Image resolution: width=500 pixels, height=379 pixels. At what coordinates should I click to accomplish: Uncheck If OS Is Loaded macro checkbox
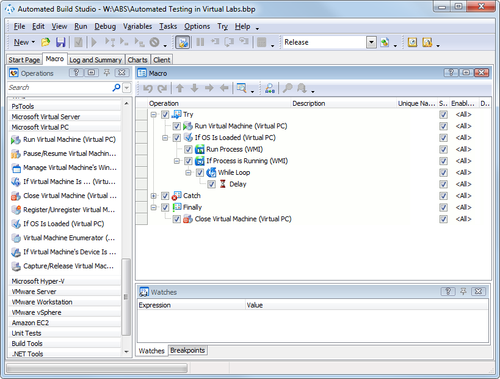coord(177,138)
